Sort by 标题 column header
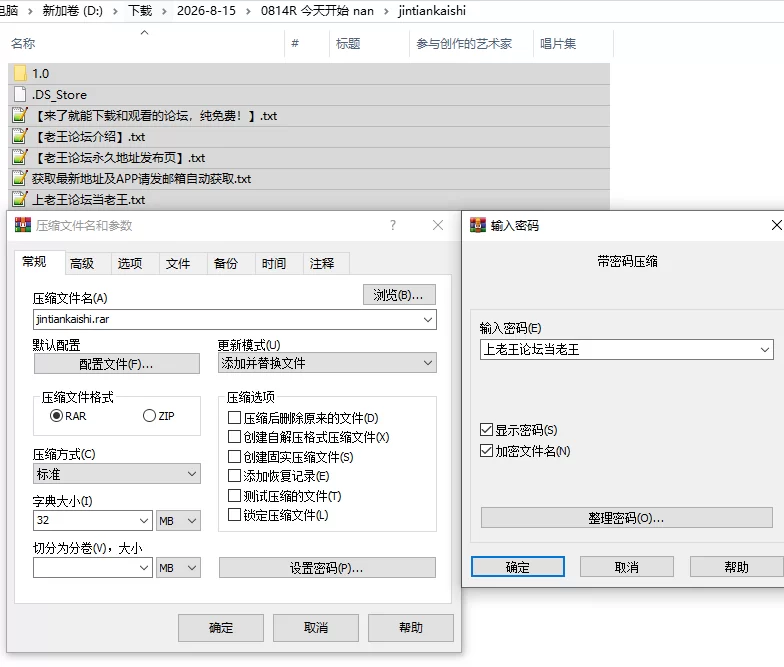The height and width of the screenshot is (667, 784). click(x=348, y=44)
